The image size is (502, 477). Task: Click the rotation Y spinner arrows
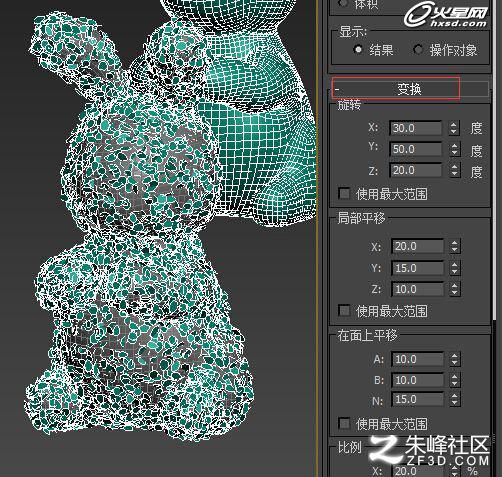[454, 149]
